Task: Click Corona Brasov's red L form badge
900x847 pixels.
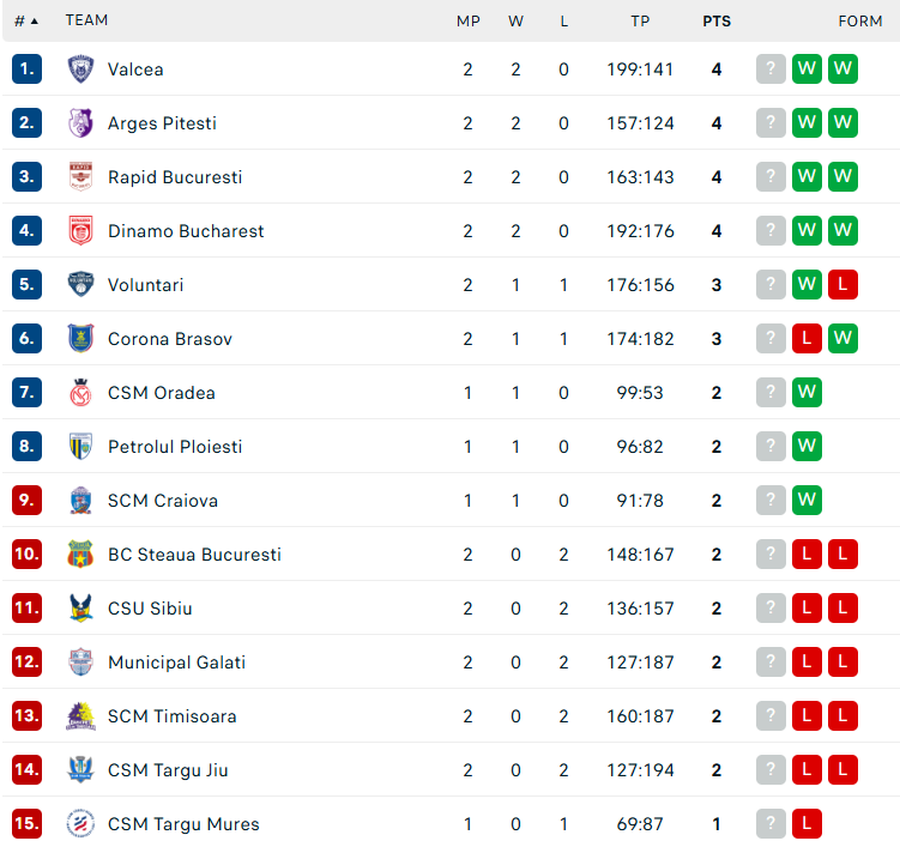Action: pos(807,339)
